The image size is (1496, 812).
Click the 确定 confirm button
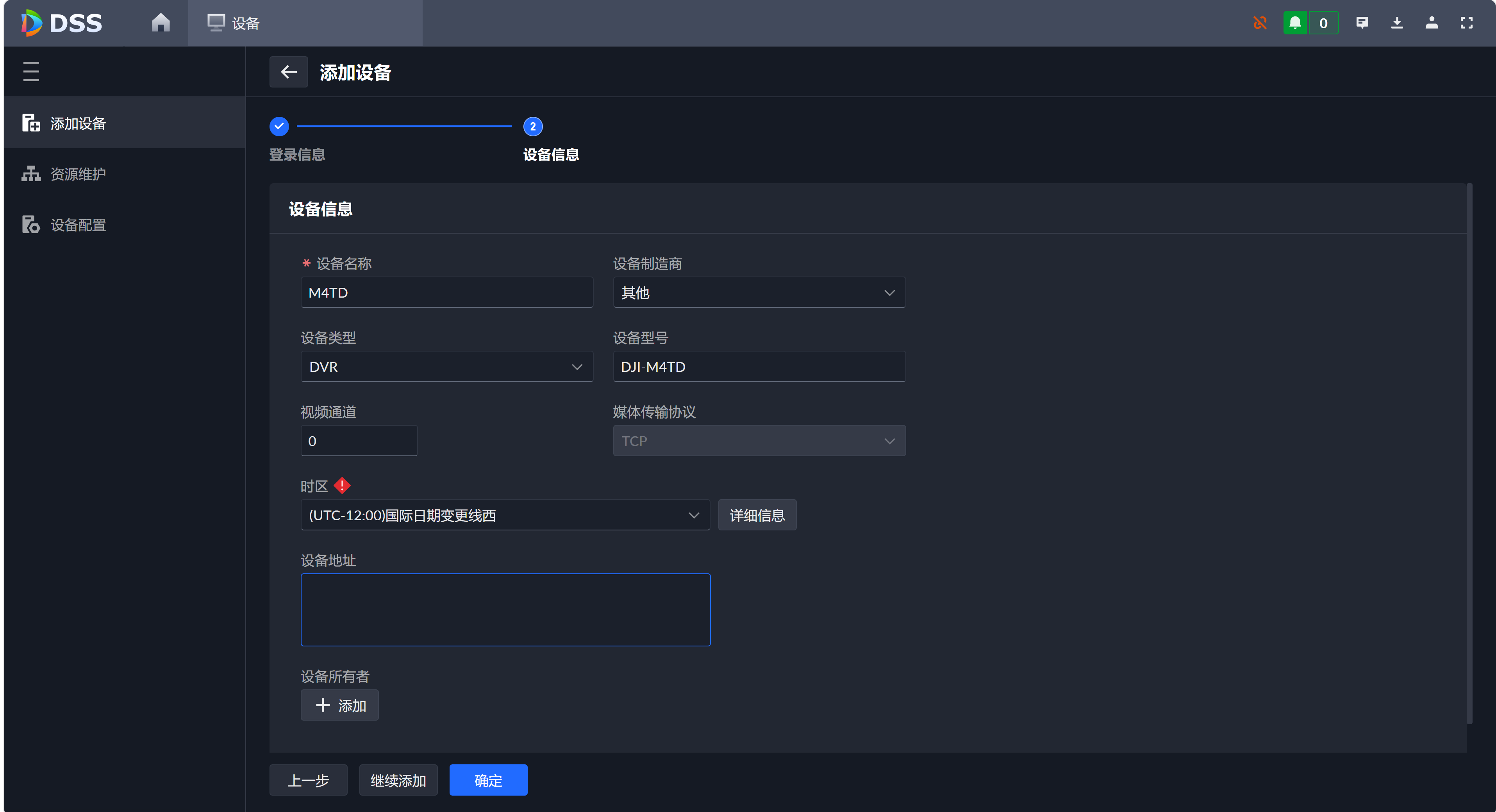point(488,780)
